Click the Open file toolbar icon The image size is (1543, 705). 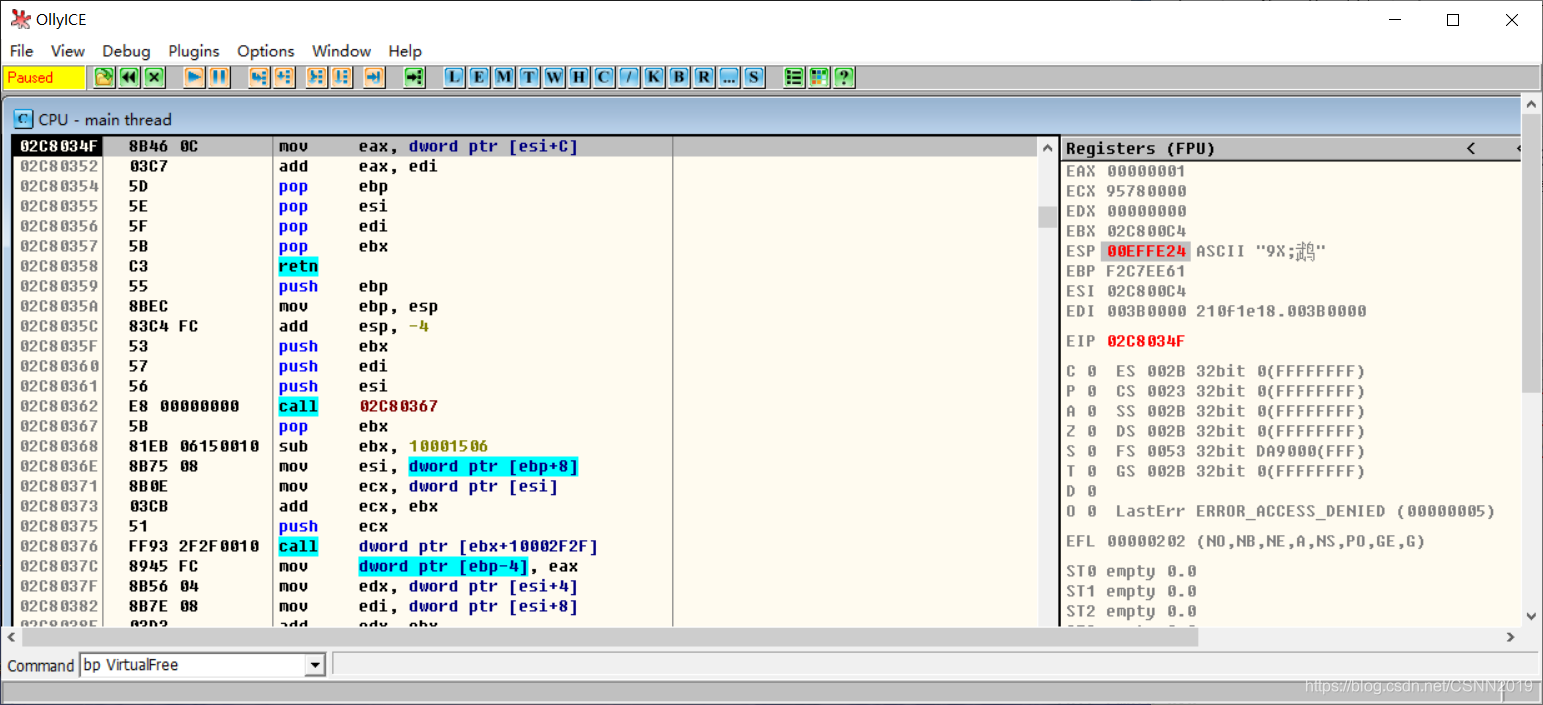click(104, 77)
